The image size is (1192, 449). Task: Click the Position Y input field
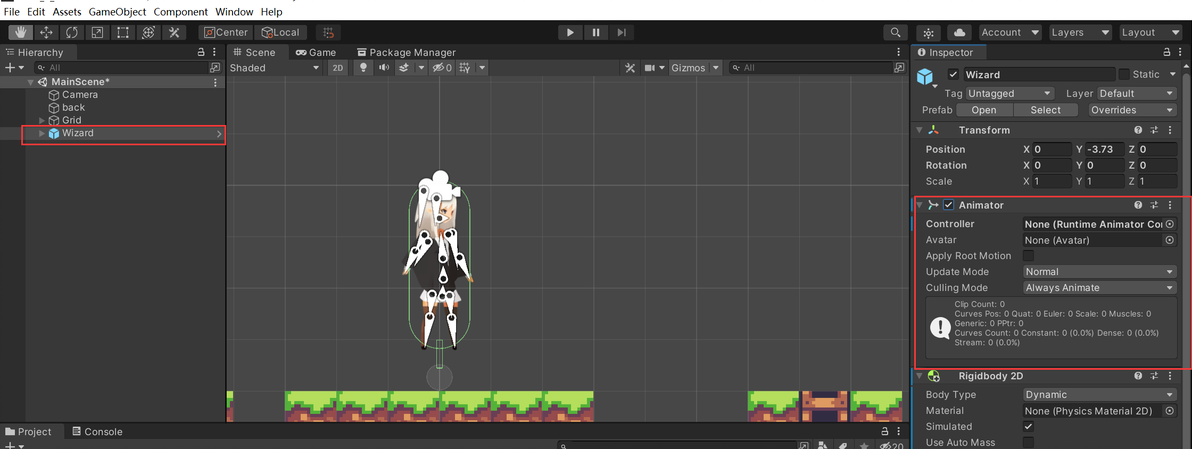(x=1104, y=149)
